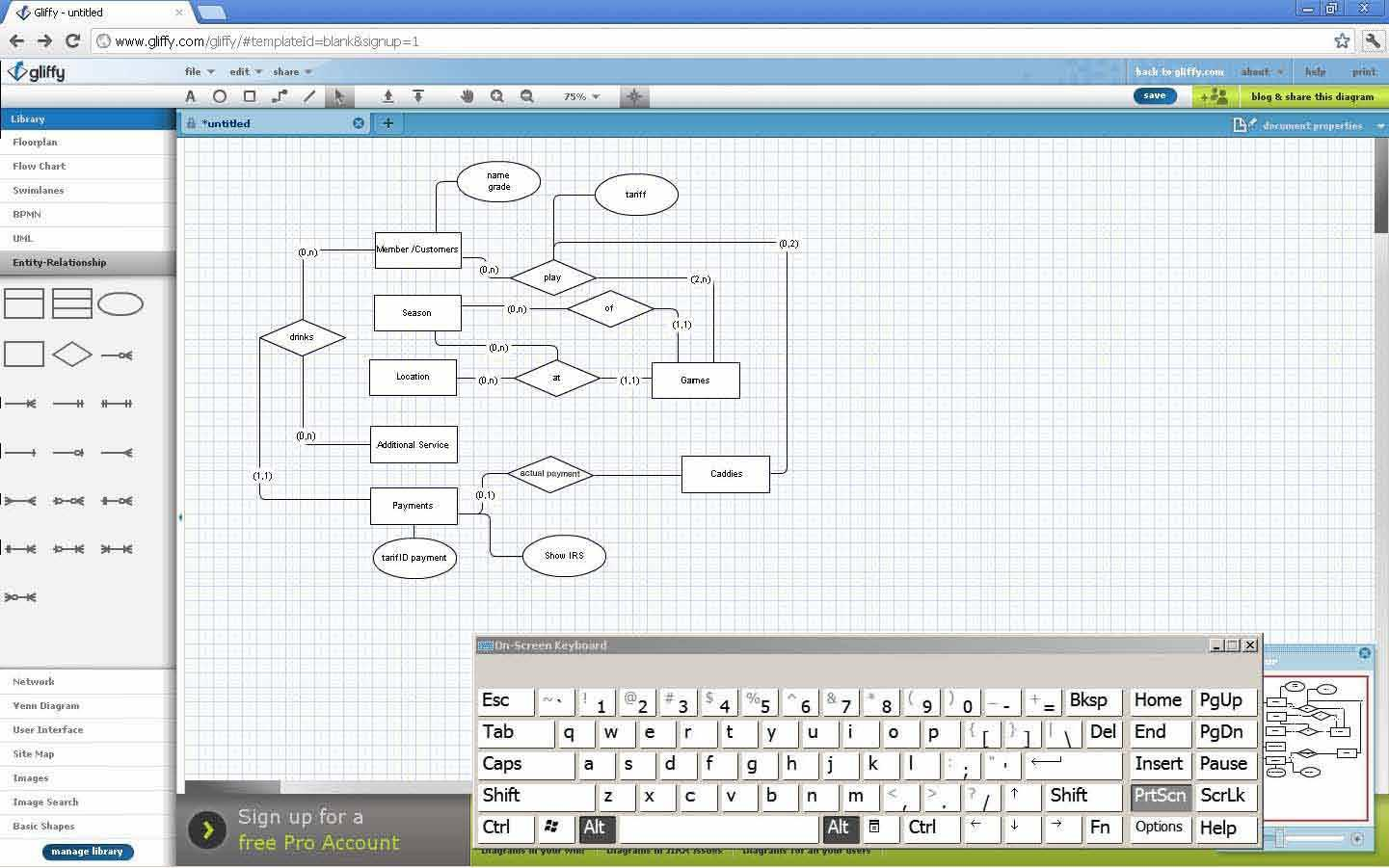Select the Line drawing tool
The height and width of the screenshot is (868, 1389).
(308, 96)
